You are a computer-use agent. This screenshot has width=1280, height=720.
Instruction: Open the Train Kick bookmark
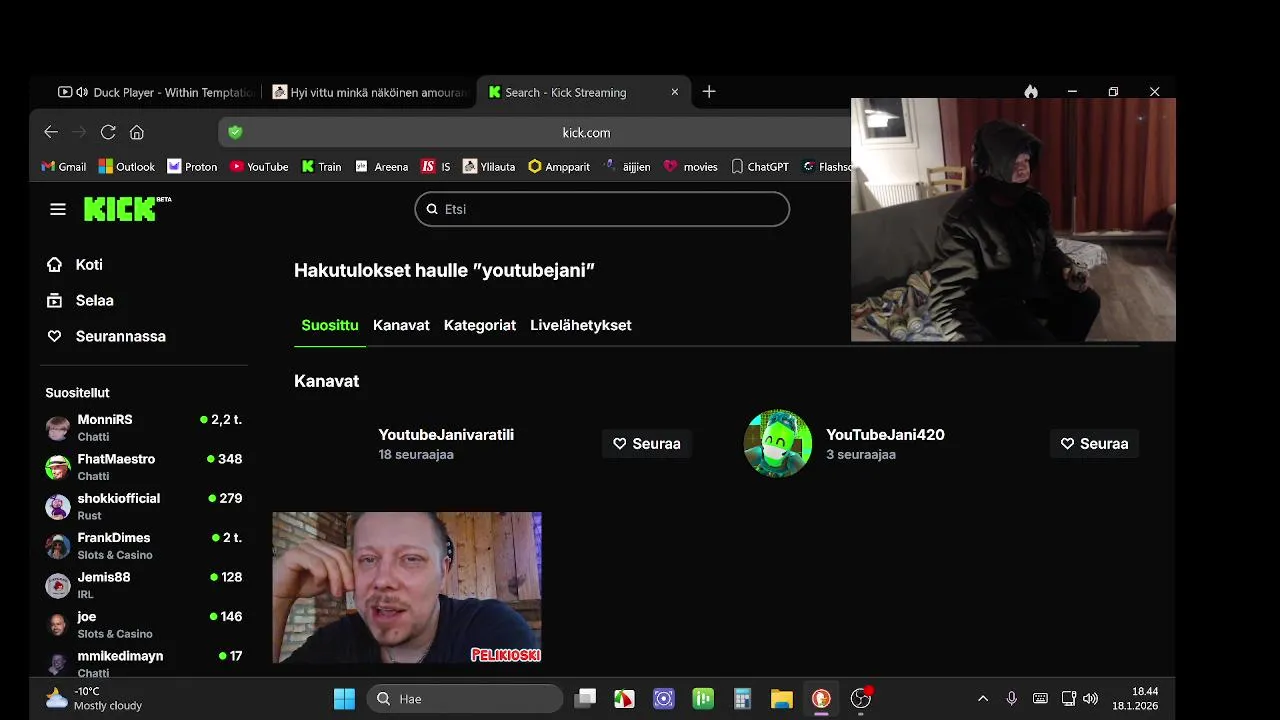[x=322, y=167]
